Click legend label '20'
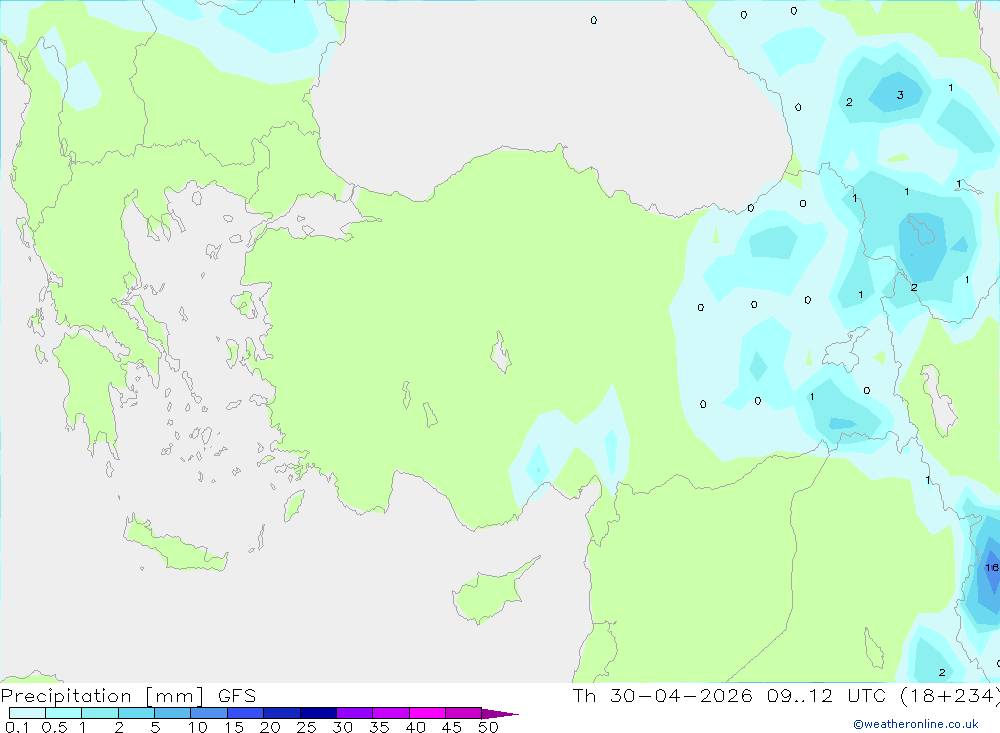 pos(270,727)
